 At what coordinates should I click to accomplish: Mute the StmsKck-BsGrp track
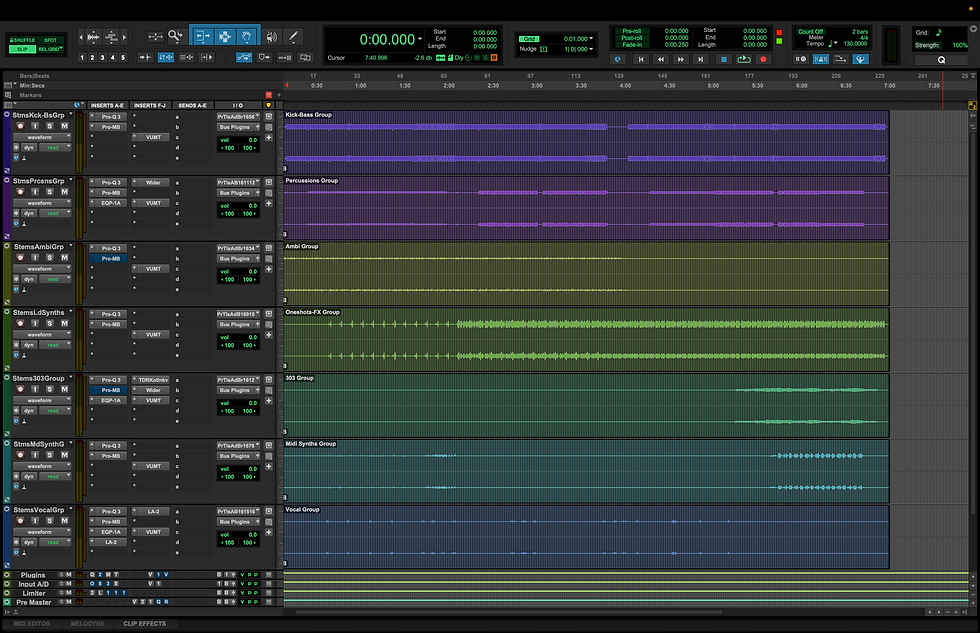pyautogui.click(x=64, y=126)
